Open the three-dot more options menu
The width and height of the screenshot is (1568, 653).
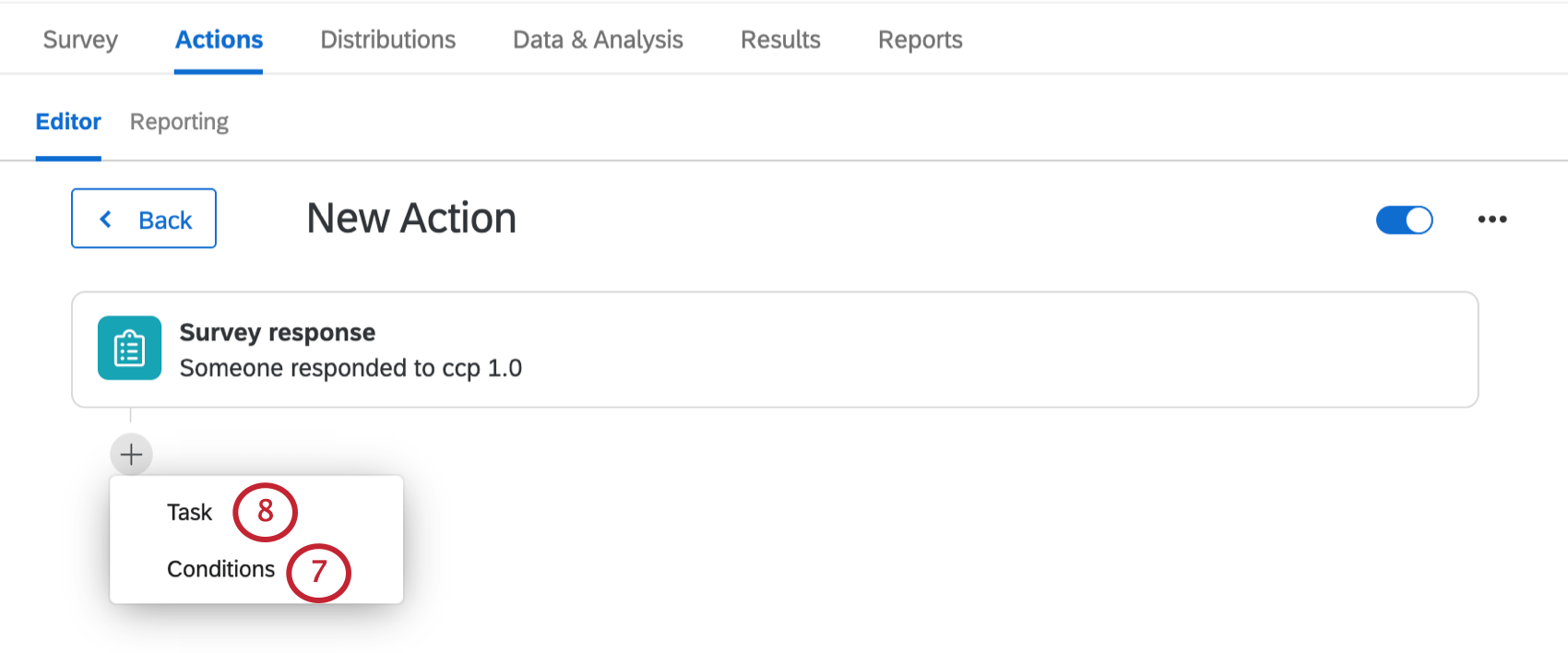click(x=1491, y=220)
